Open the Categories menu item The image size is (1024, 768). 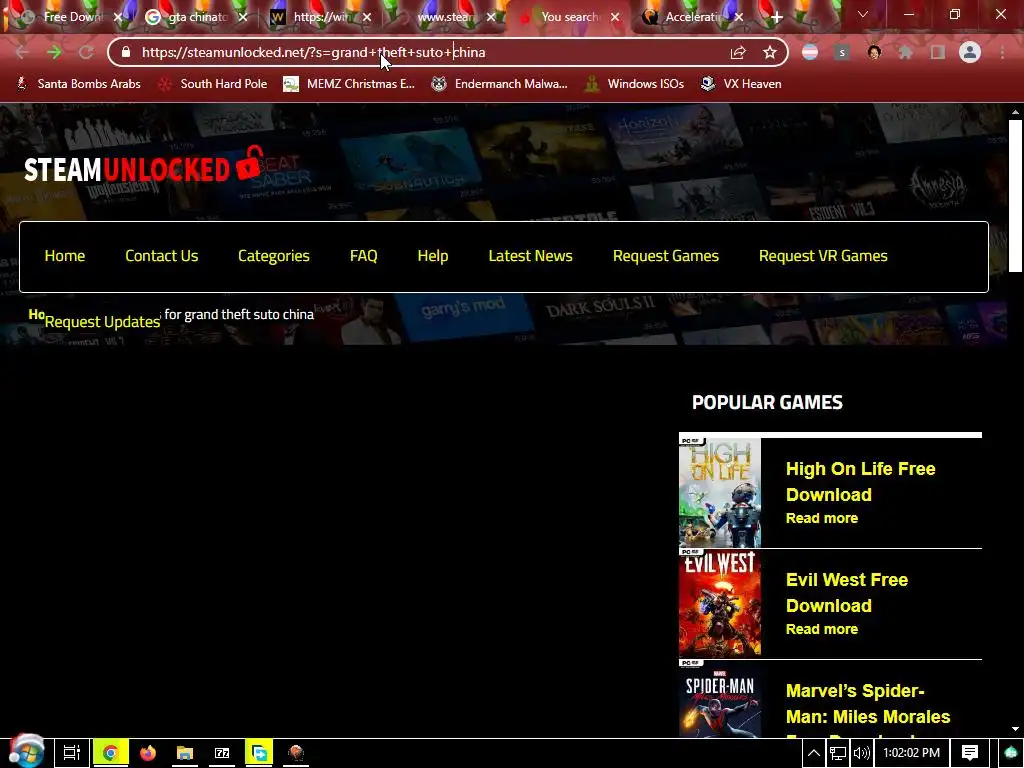[274, 256]
